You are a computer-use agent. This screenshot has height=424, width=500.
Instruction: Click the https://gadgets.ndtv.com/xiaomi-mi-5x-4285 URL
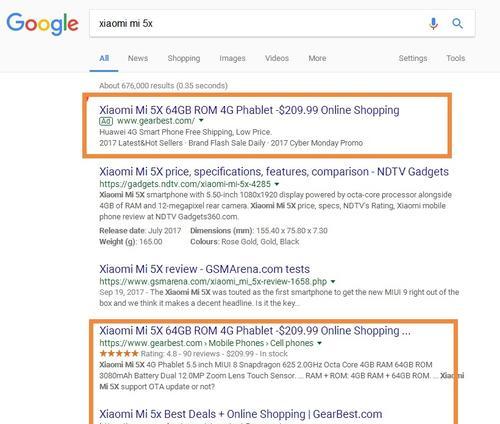click(x=185, y=184)
